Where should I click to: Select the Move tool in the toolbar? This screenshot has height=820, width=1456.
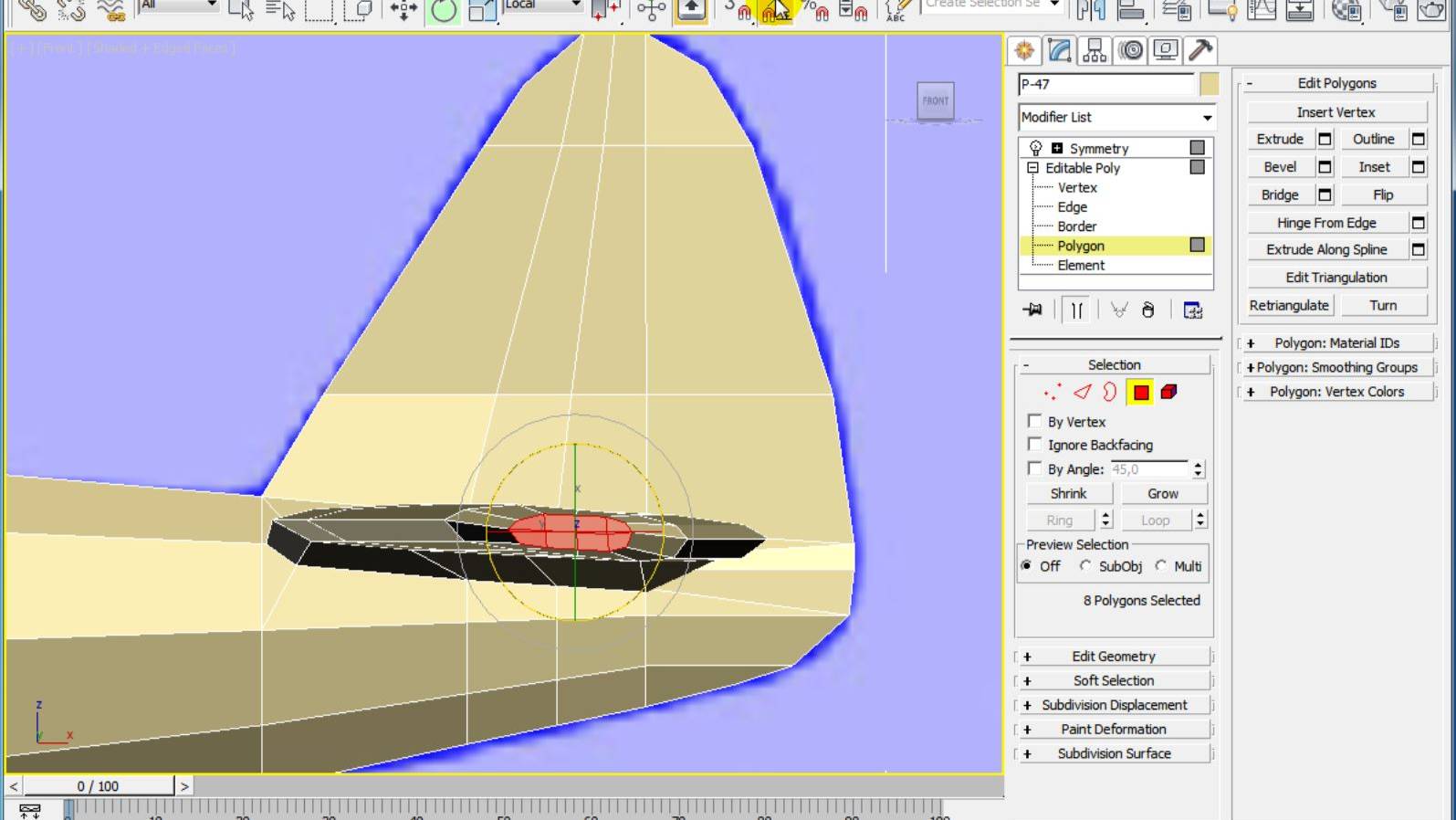click(403, 10)
